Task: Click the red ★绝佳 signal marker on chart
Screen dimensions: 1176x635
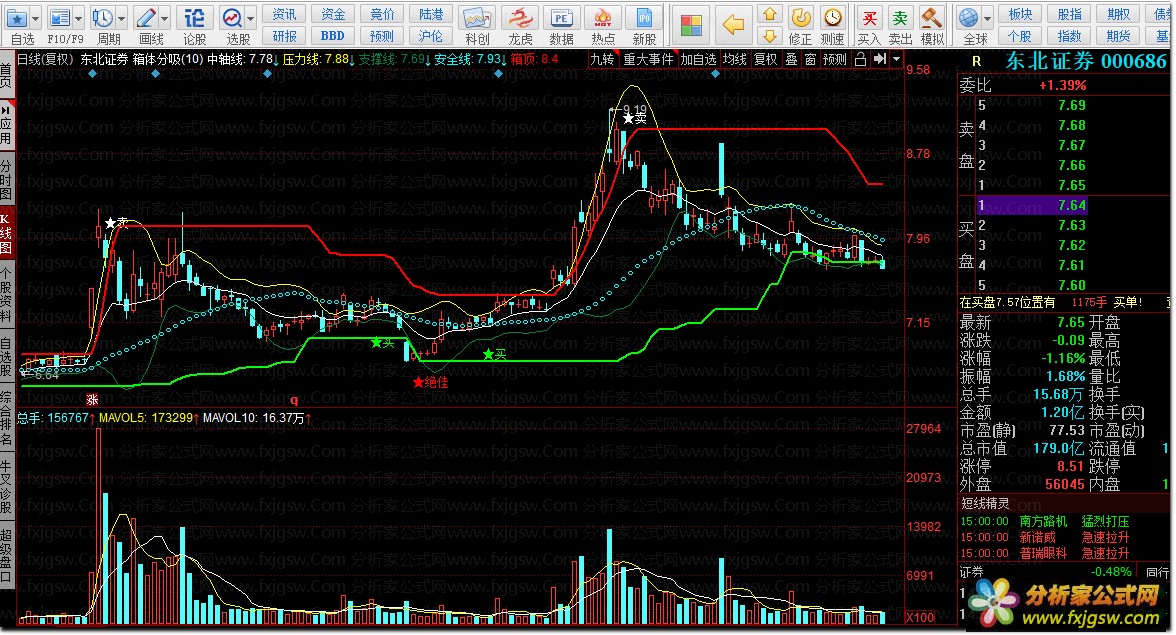Action: (x=430, y=382)
